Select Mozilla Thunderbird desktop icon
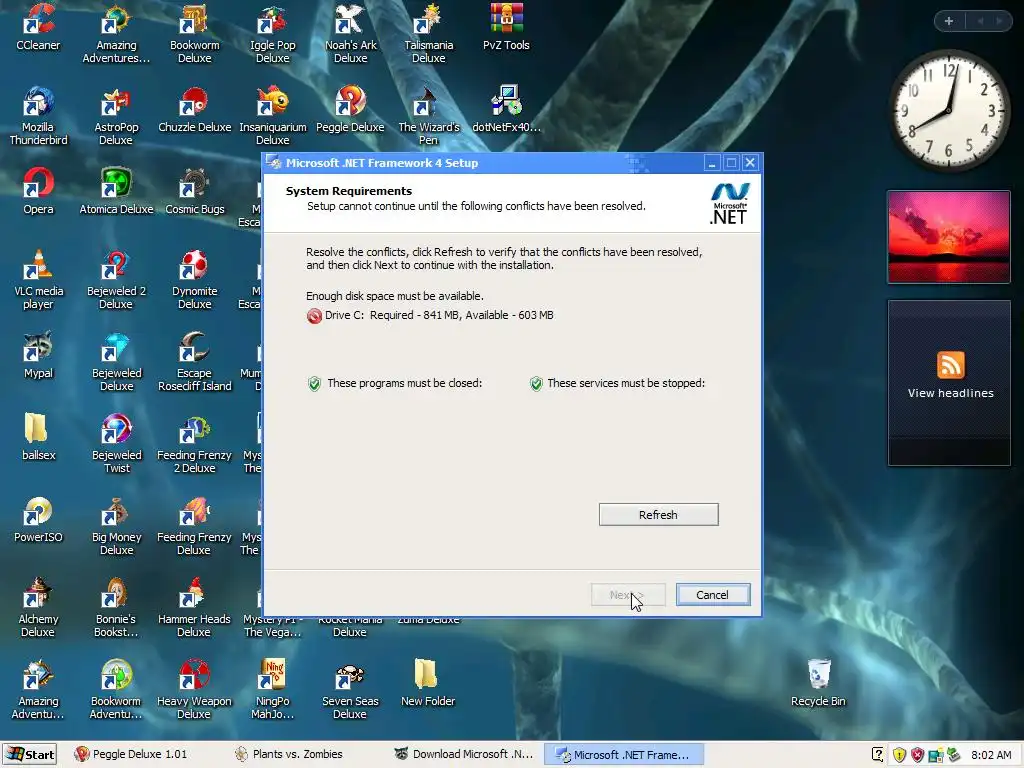The width and height of the screenshot is (1024, 768). [x=39, y=116]
